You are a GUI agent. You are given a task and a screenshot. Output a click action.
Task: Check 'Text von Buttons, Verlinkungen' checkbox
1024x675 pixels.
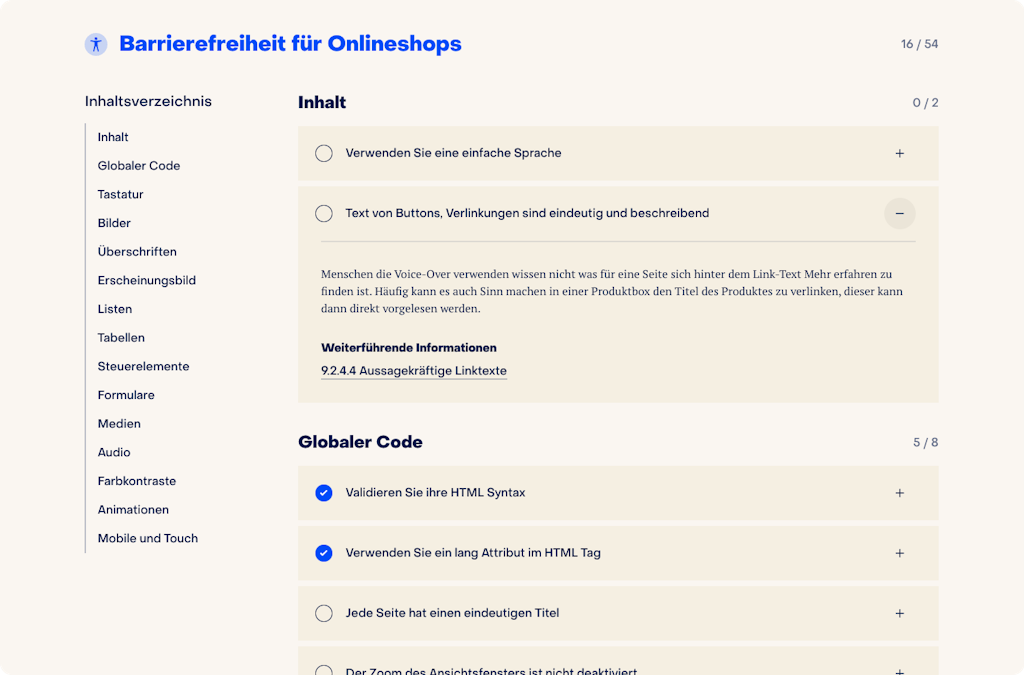[x=324, y=213]
